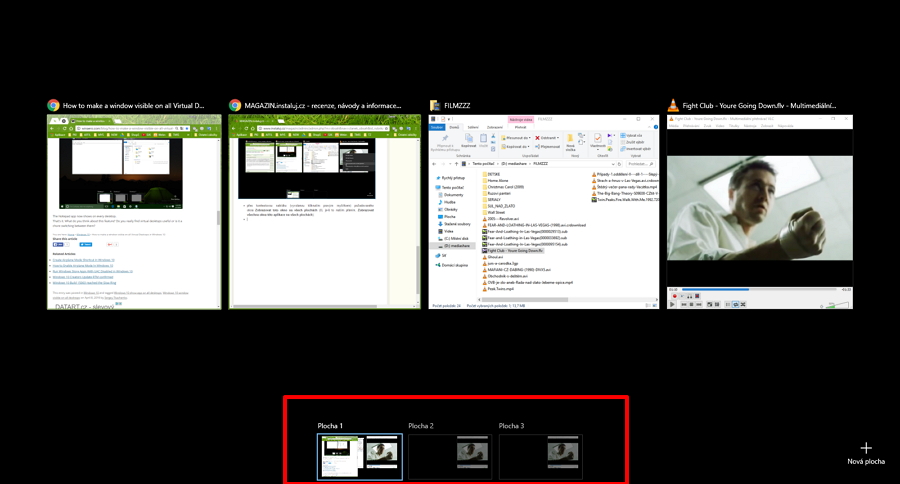Click the FILMZZZ window title text
The height and width of the screenshot is (484, 900).
[x=457, y=106]
